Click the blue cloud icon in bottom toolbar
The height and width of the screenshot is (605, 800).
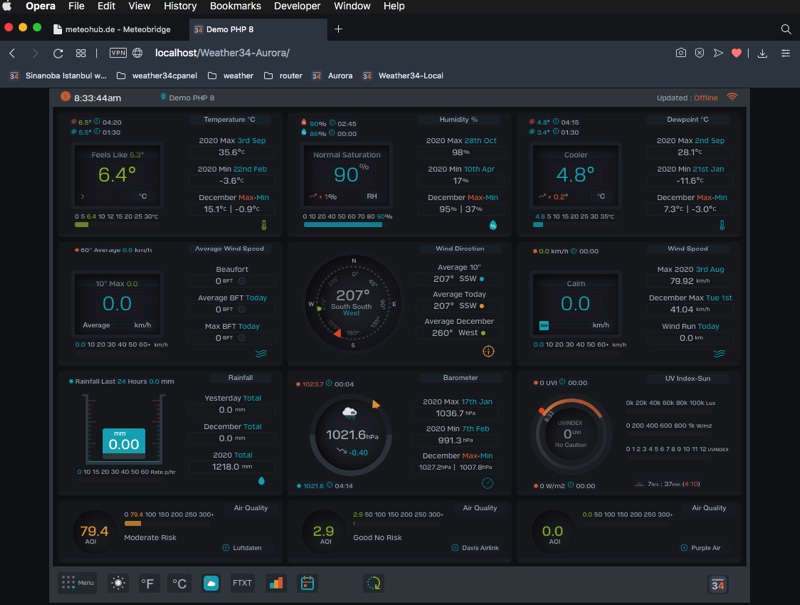point(211,583)
